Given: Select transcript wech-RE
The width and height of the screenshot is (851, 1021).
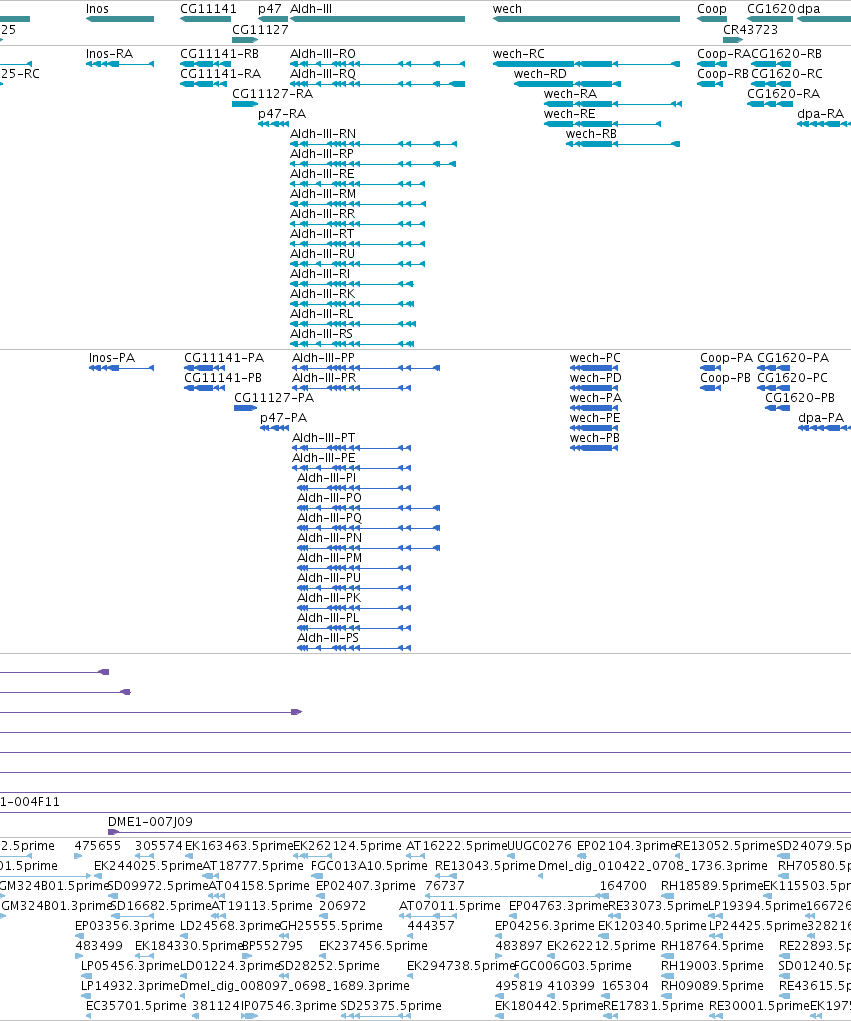Looking at the screenshot, I should pyautogui.click(x=602, y=124).
